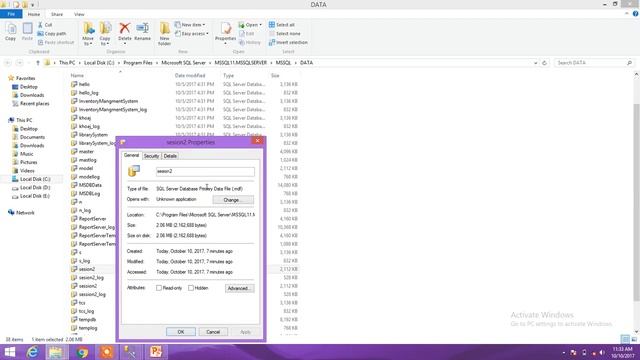Click the Name column header
The width and height of the screenshot is (640, 360).
coord(77,76)
